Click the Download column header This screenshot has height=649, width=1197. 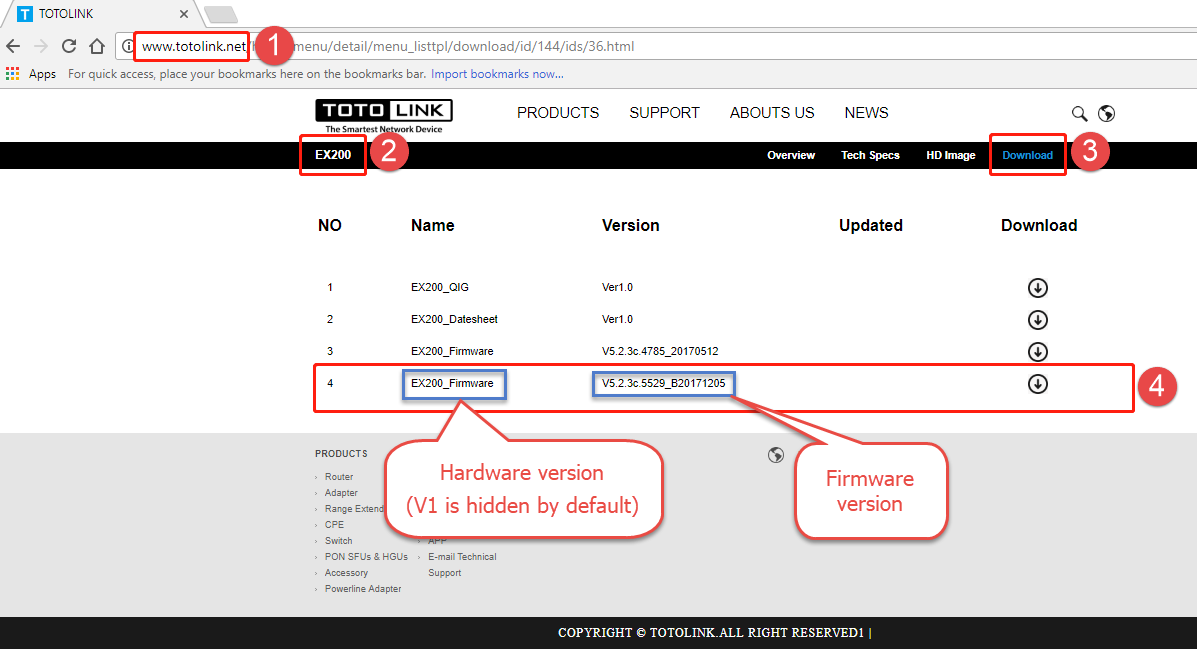pos(1039,225)
